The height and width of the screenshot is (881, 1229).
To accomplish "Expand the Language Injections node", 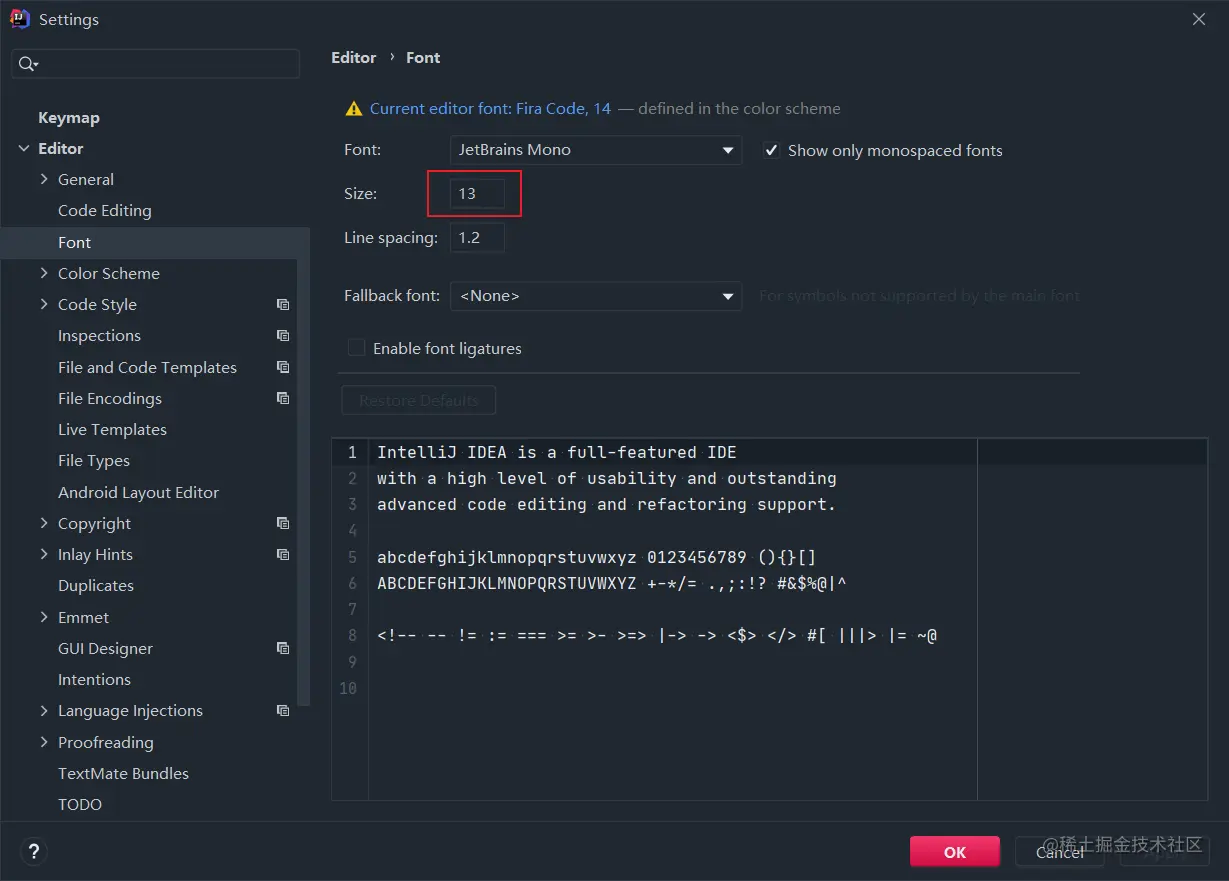I will click(x=44, y=710).
